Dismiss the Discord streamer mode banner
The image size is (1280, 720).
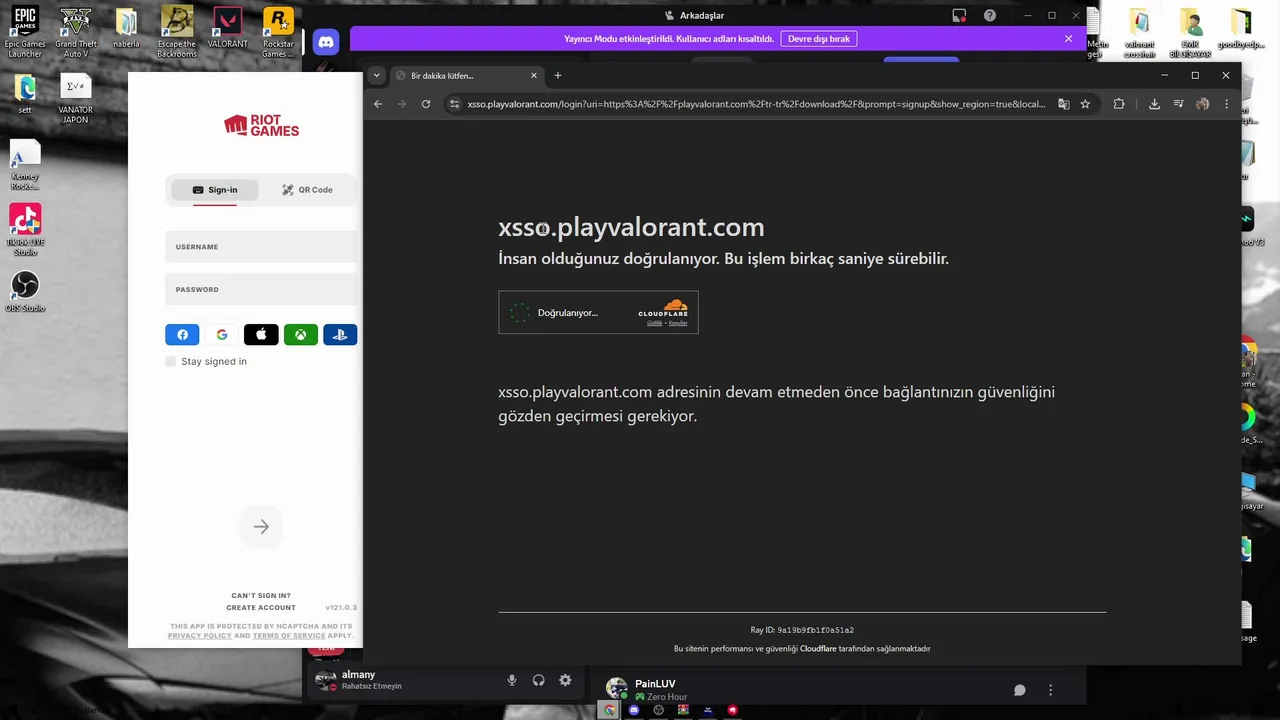click(x=1068, y=39)
